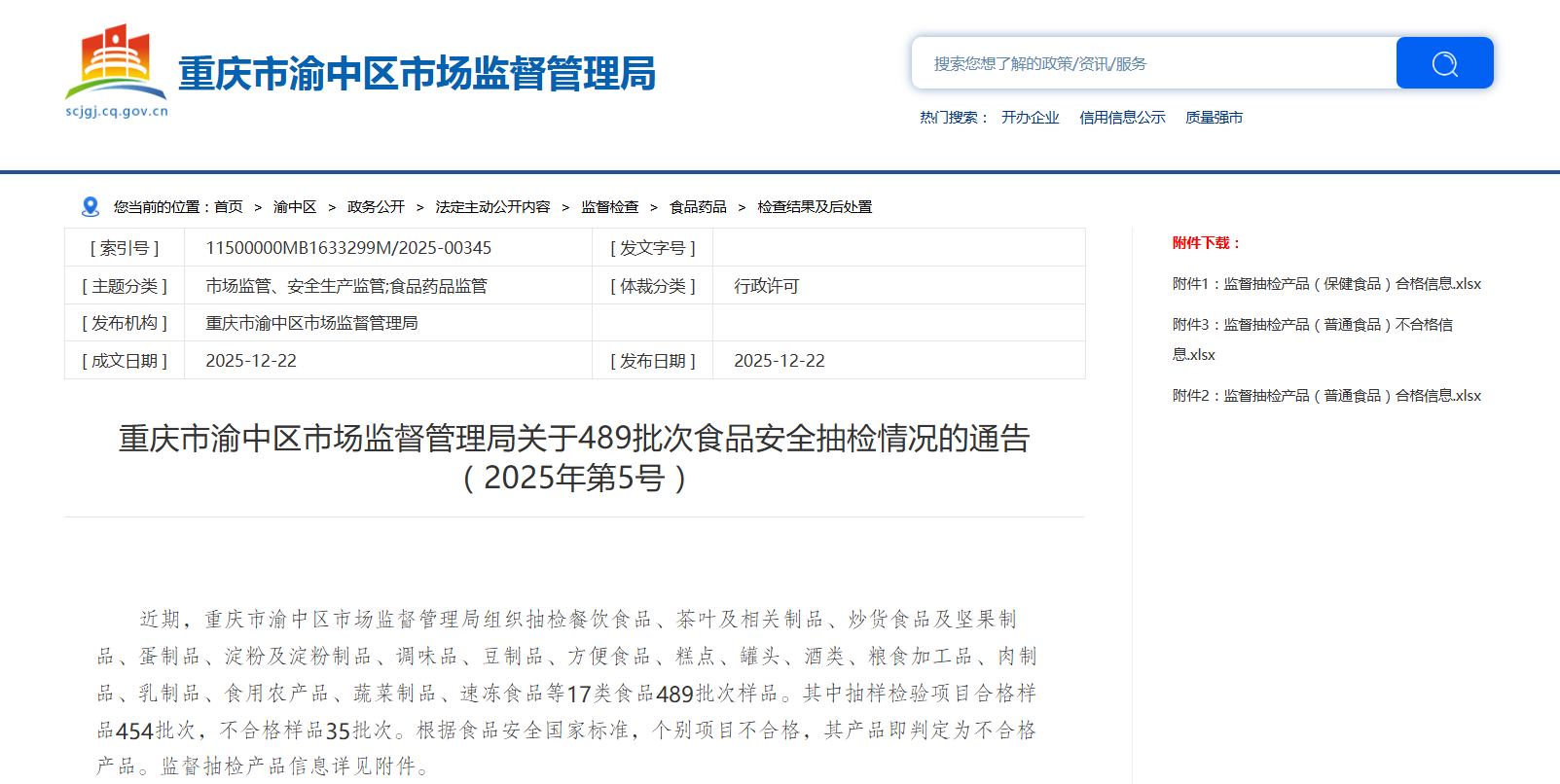Download 附件1 保健食品合格信息.xlsx

[1326, 284]
